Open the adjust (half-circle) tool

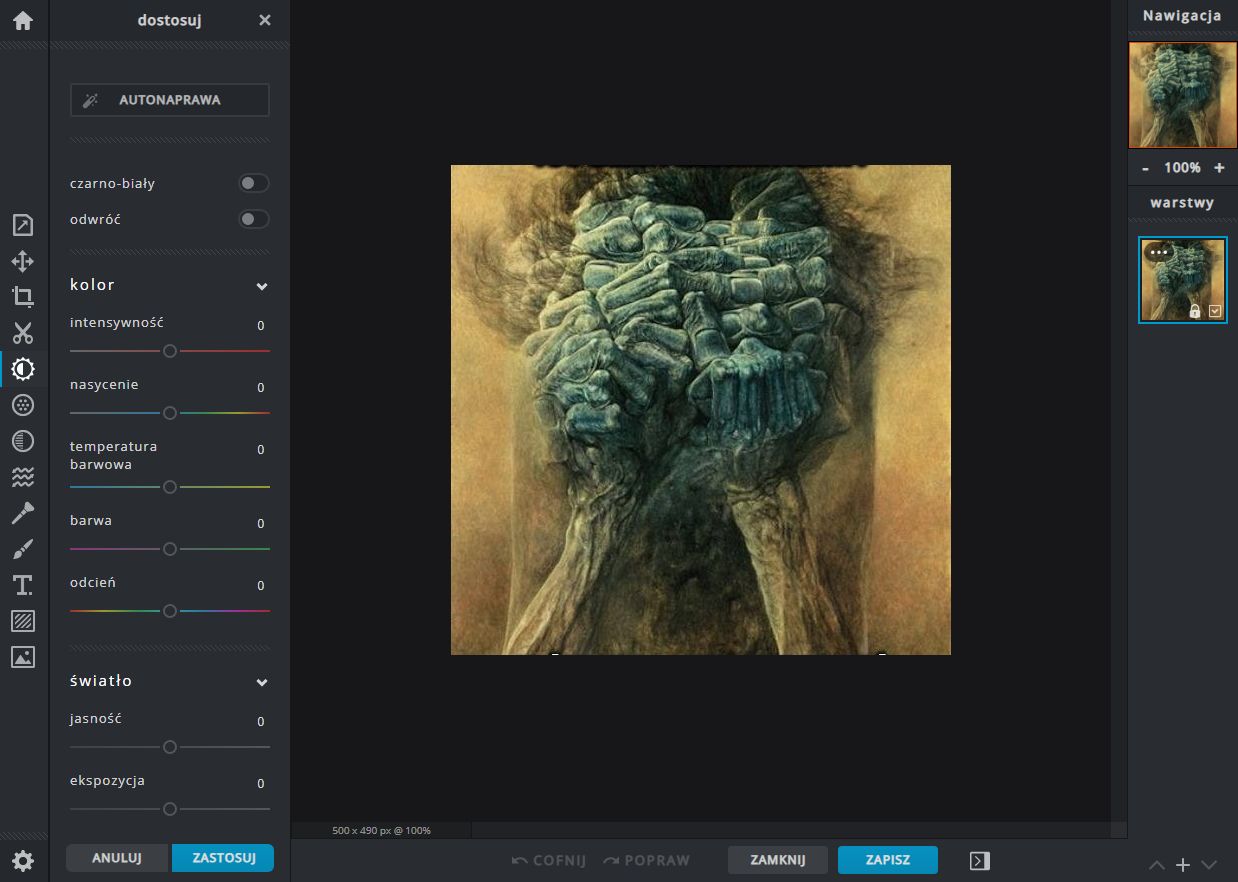[23, 369]
